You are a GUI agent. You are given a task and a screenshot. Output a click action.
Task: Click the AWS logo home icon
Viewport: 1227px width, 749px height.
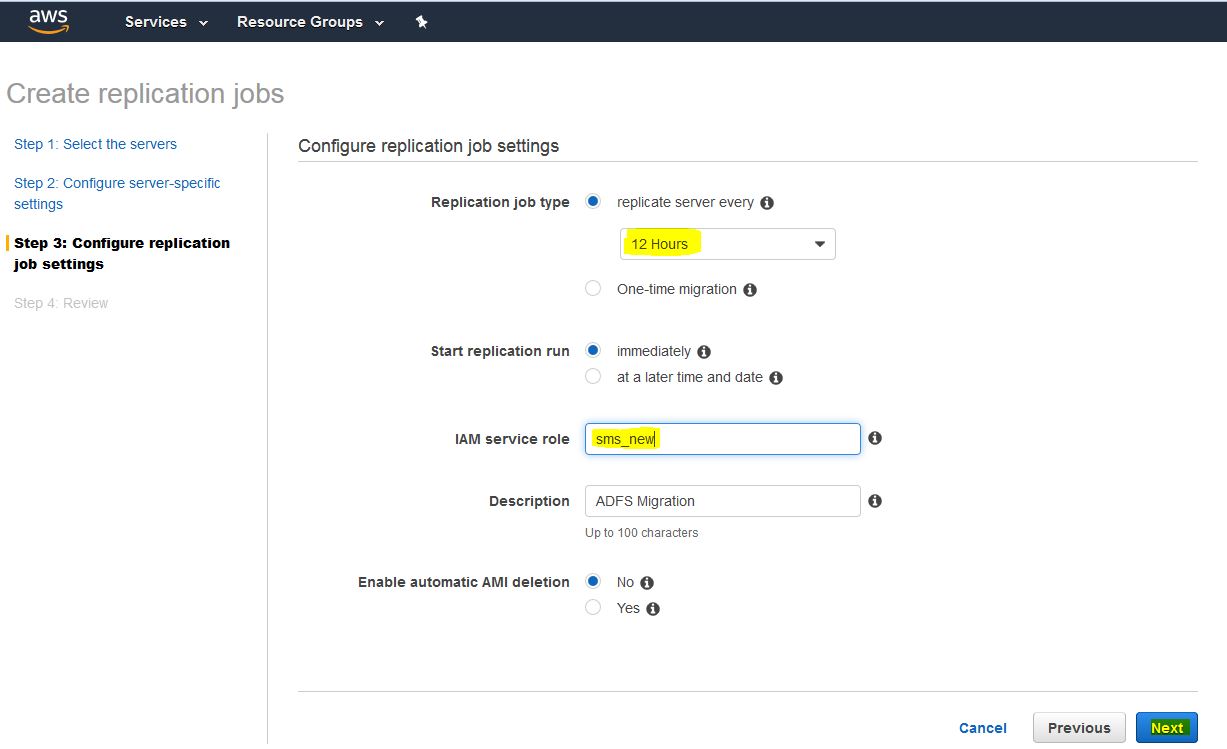point(48,21)
